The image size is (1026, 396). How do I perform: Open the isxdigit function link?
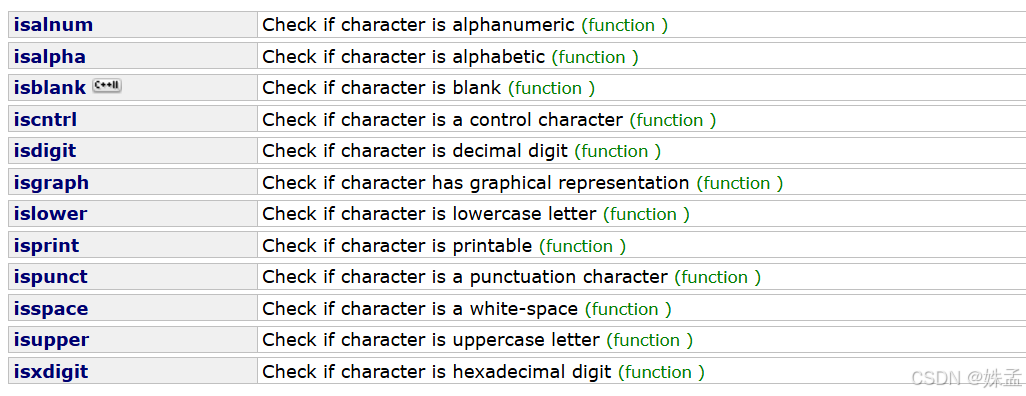pyautogui.click(x=50, y=372)
